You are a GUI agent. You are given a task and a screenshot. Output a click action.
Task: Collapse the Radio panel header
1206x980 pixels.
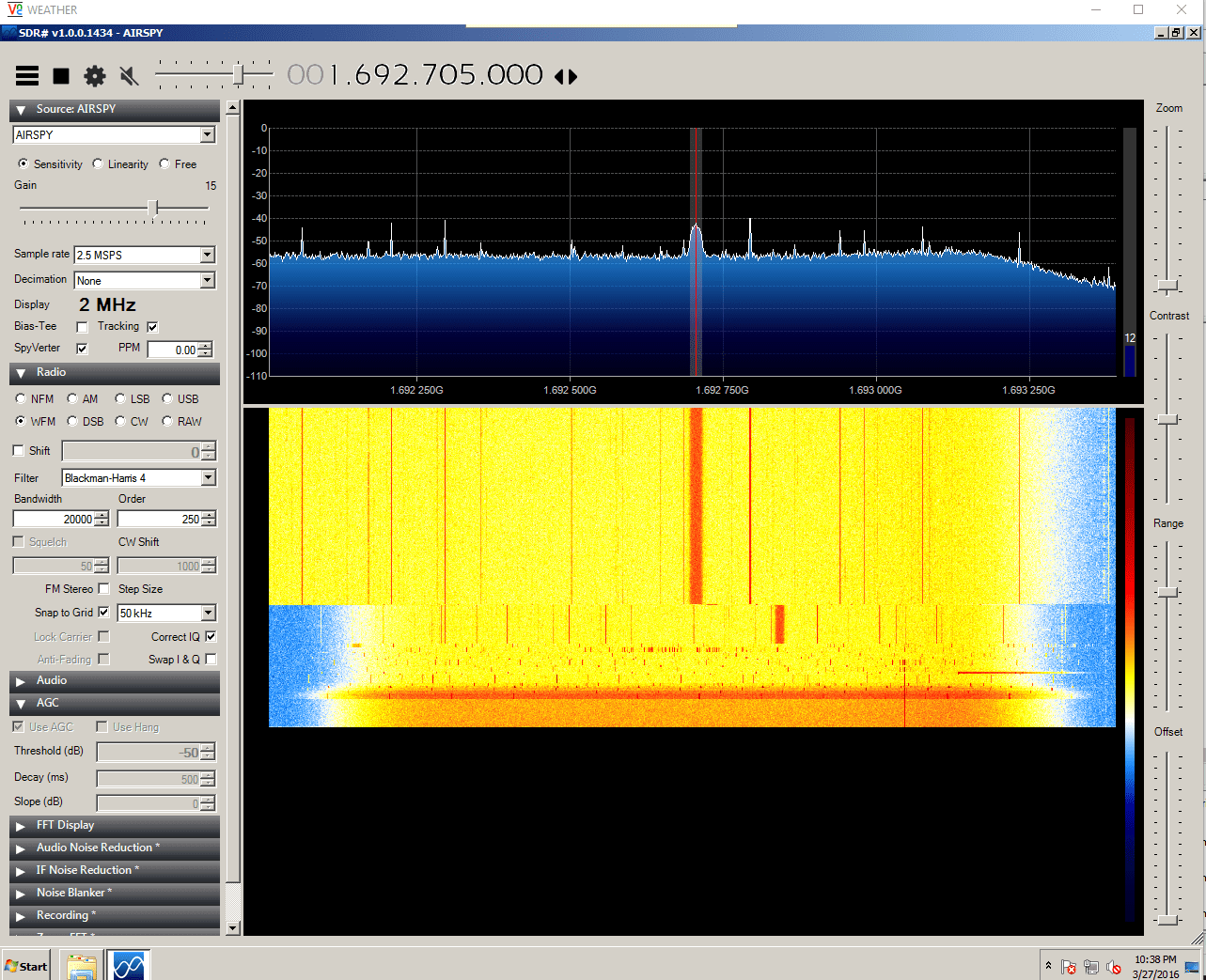click(x=115, y=373)
